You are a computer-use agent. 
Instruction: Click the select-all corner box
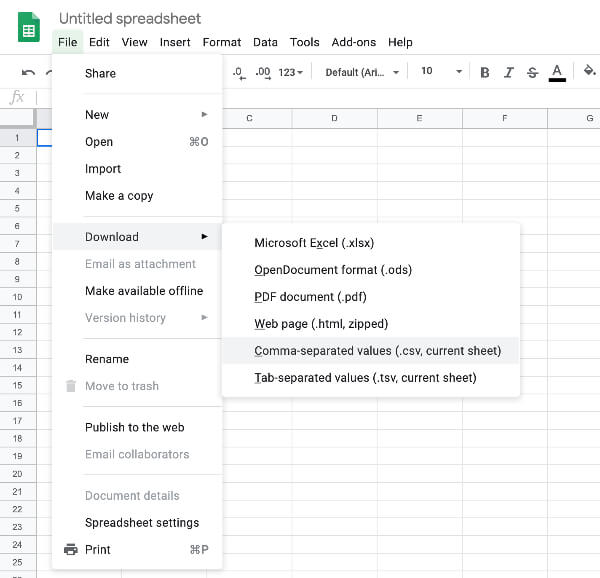[18, 118]
